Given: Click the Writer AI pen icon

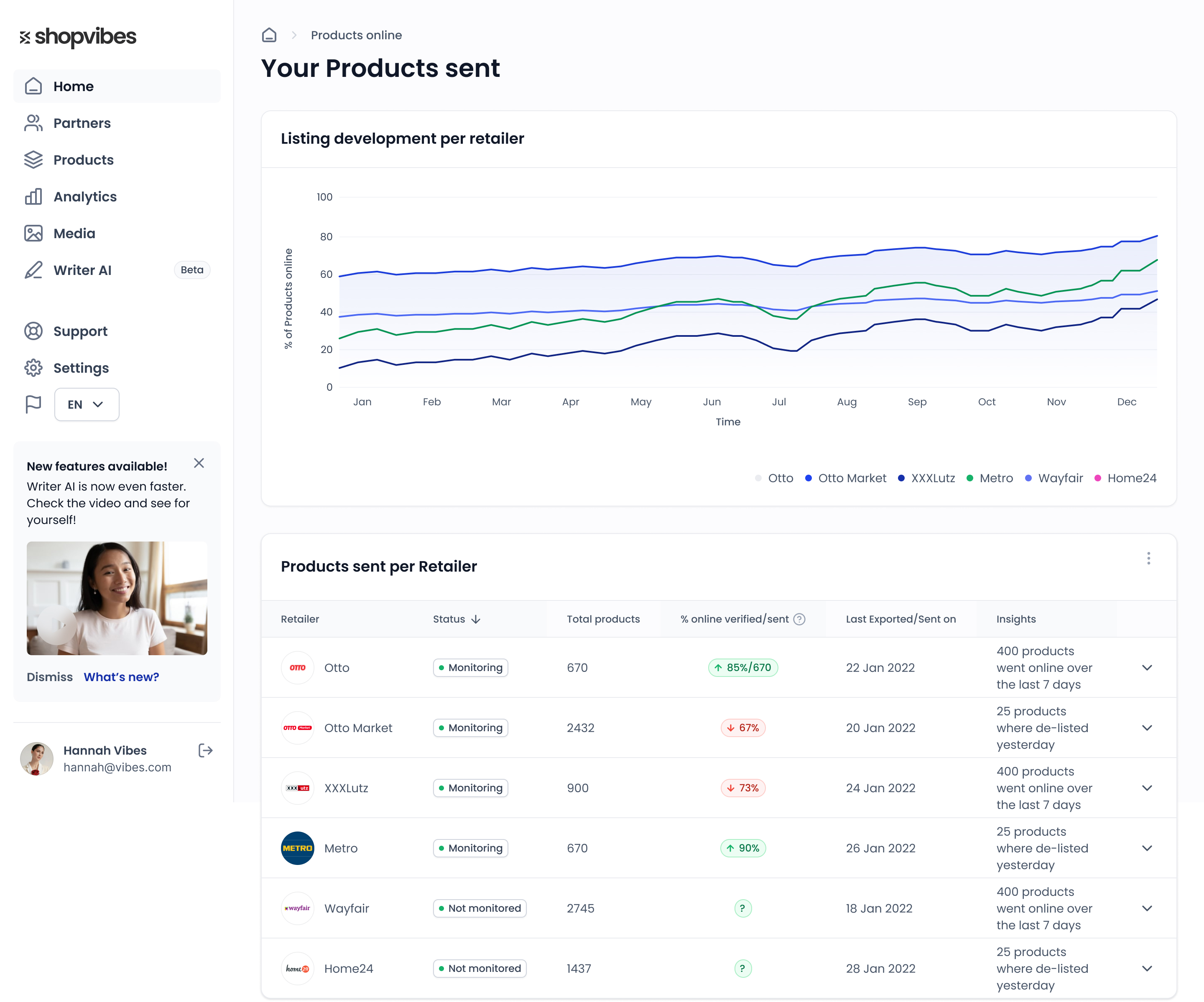Looking at the screenshot, I should point(33,270).
